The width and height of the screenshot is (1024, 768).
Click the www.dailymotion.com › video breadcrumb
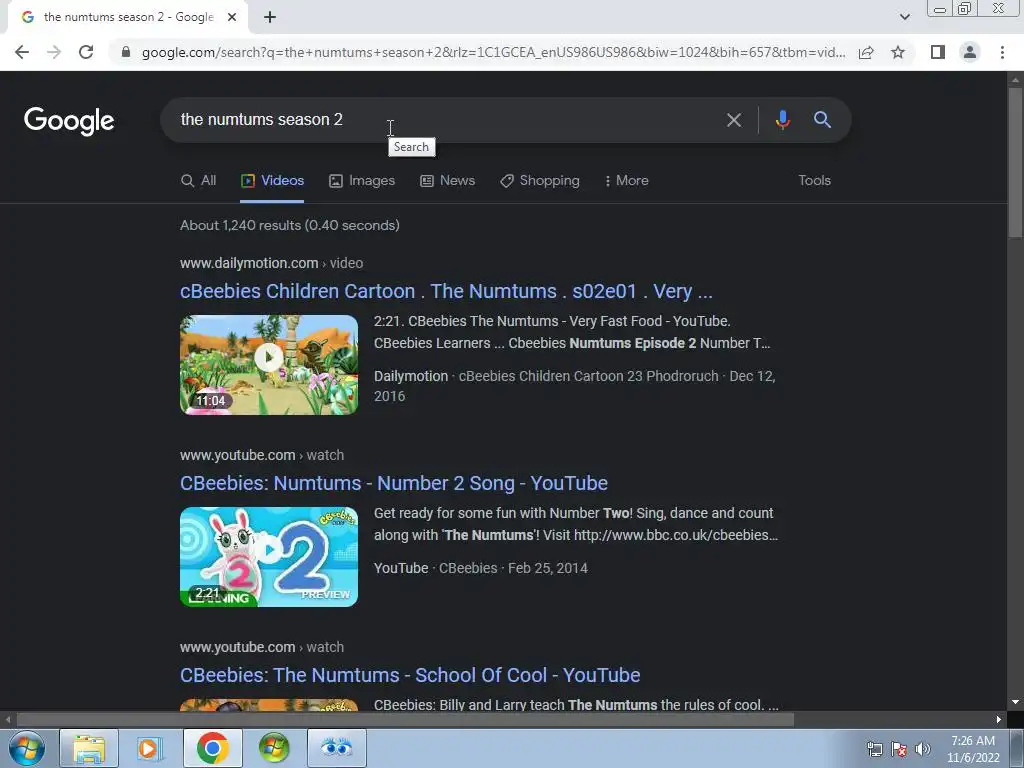pyautogui.click(x=272, y=263)
